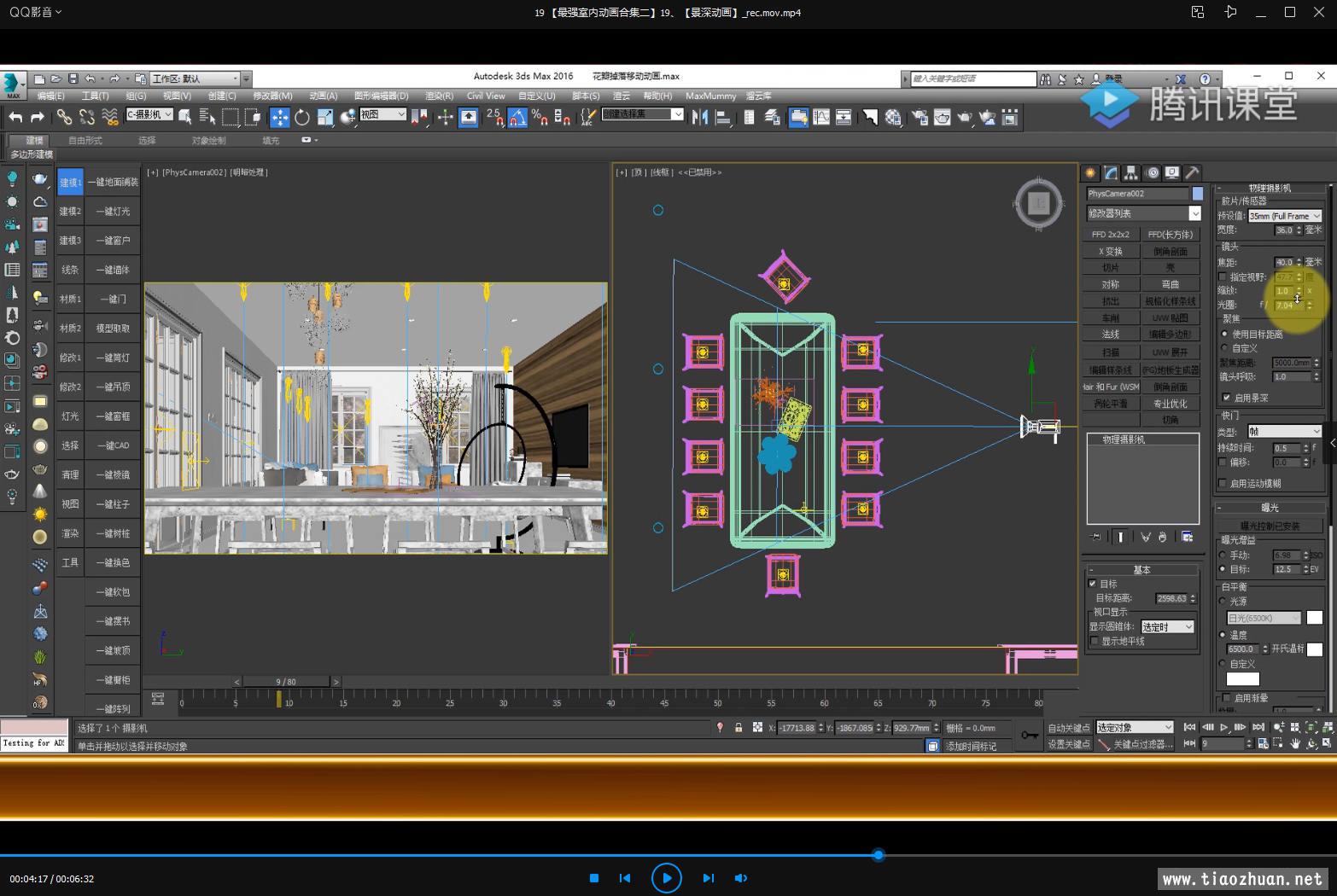The image size is (1337, 896).
Task: Open 显示圆锥体 选定时 dropdown
Action: (1167, 626)
